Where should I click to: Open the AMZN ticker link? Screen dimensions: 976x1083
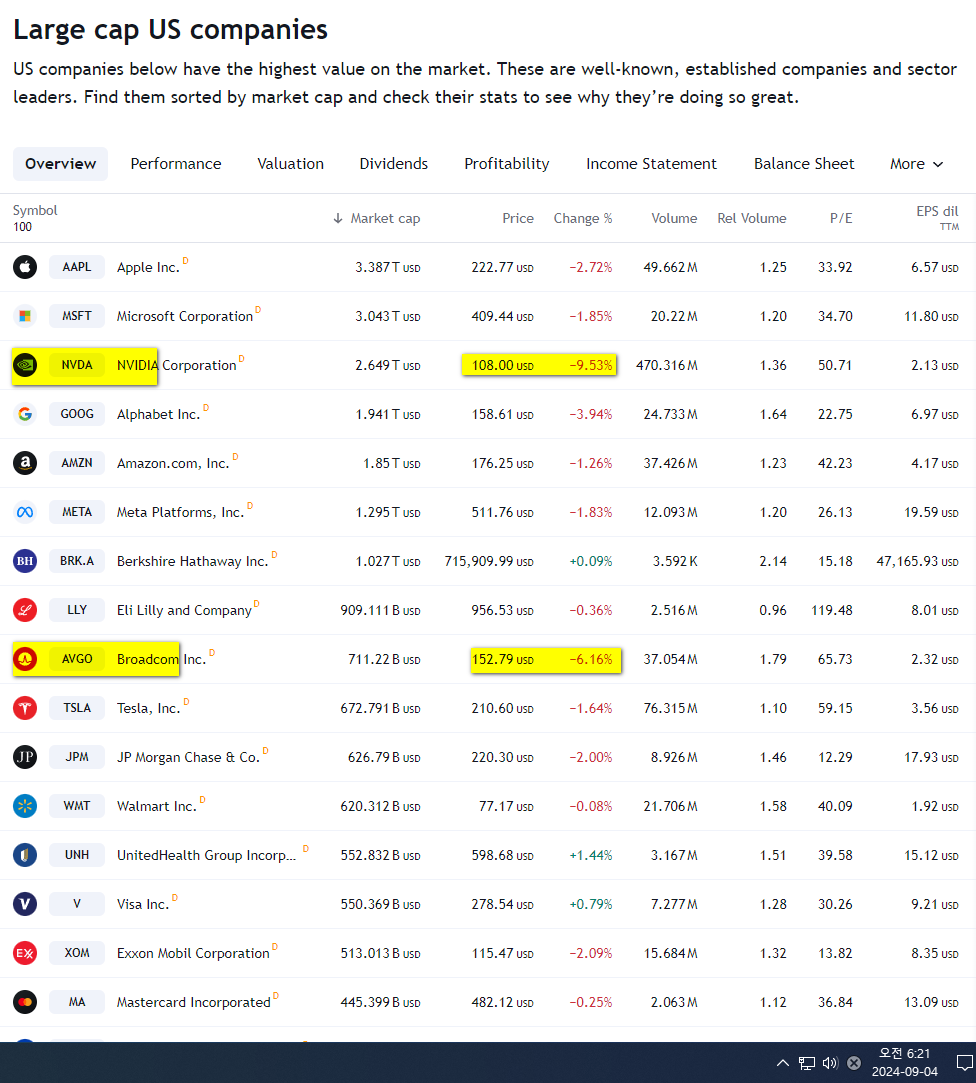pos(77,463)
